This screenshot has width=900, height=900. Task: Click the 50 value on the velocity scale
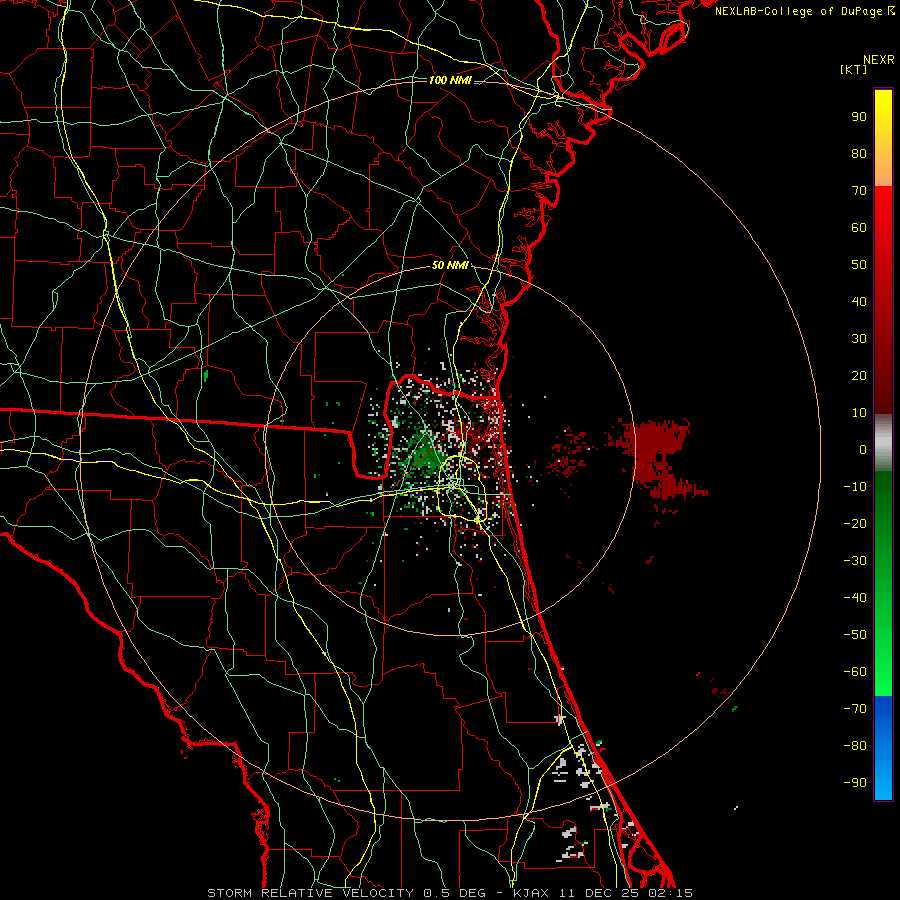coord(859,265)
